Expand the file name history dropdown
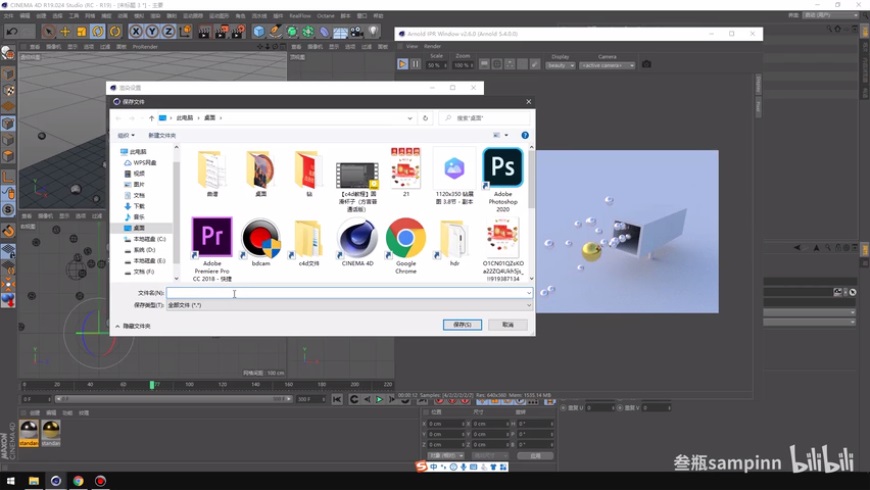Screen dimensions: 870x490 528,293
